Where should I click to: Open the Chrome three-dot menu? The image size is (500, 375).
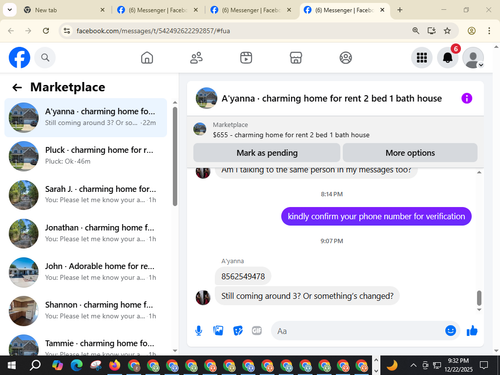click(x=489, y=31)
